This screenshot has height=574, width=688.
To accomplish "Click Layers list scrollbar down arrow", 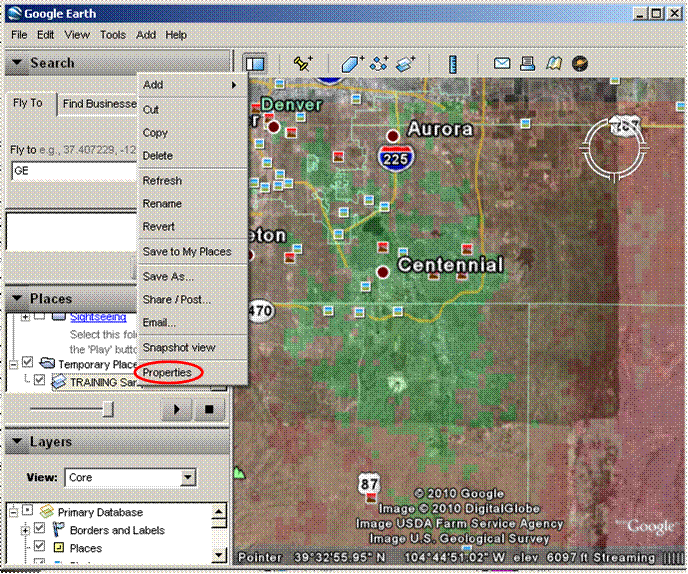I will (219, 556).
